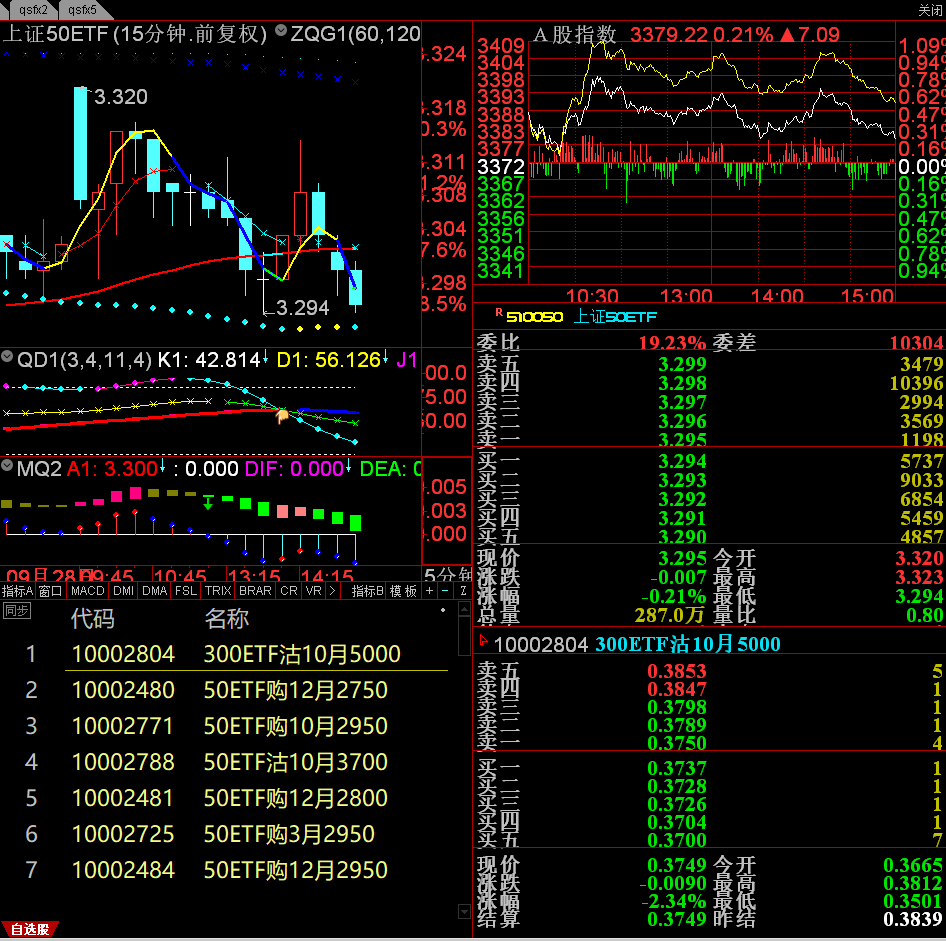Click the list scrollbar down arrow
Screen dimensions: 946x941
464,911
